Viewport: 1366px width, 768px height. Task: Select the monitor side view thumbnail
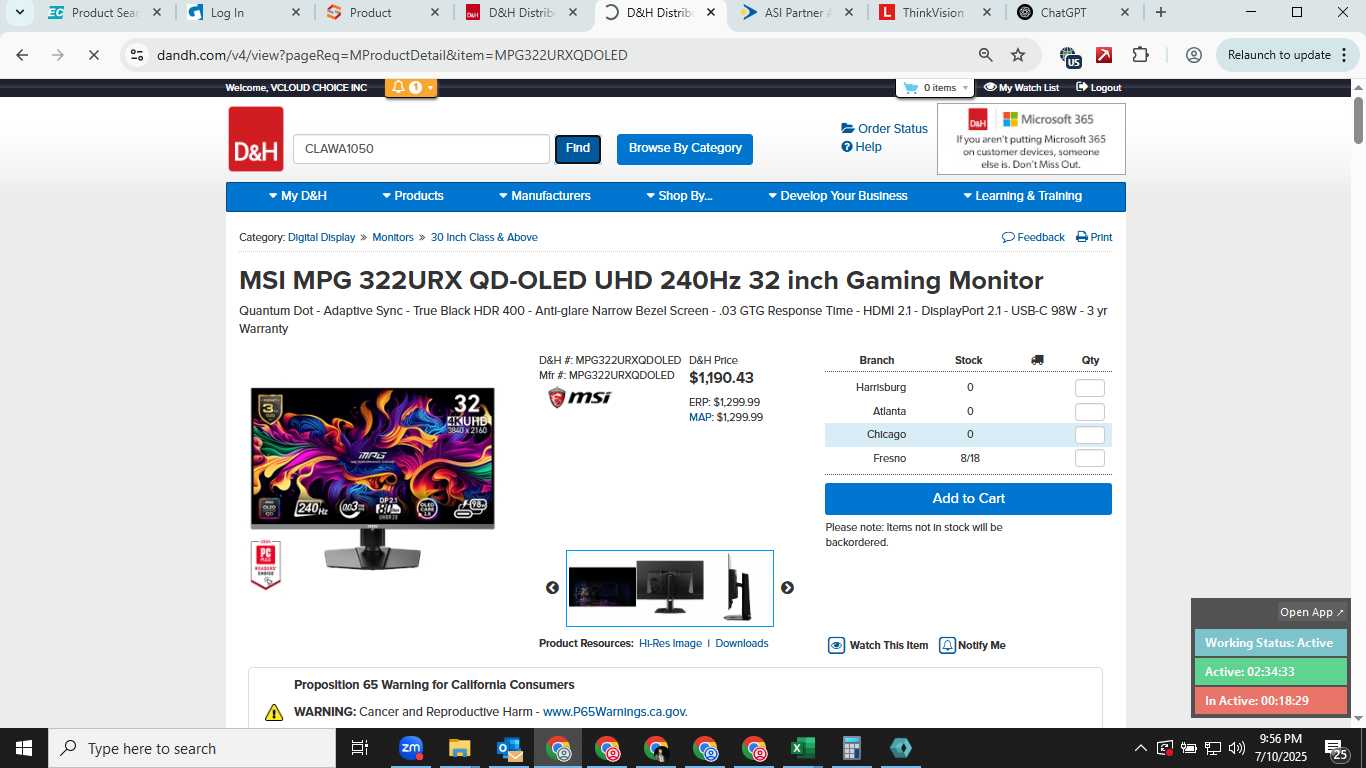tap(740, 587)
